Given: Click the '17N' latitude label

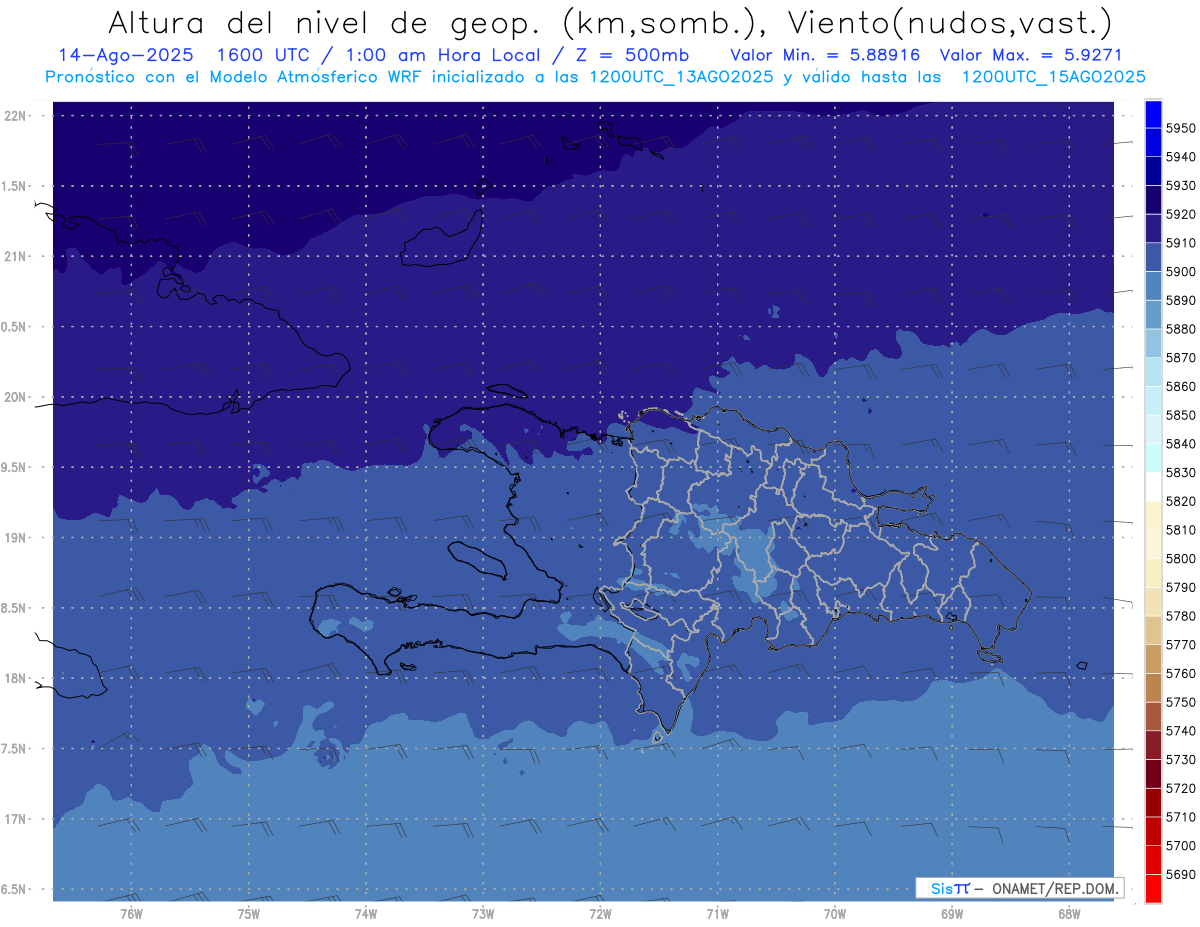Looking at the screenshot, I should coord(14,819).
